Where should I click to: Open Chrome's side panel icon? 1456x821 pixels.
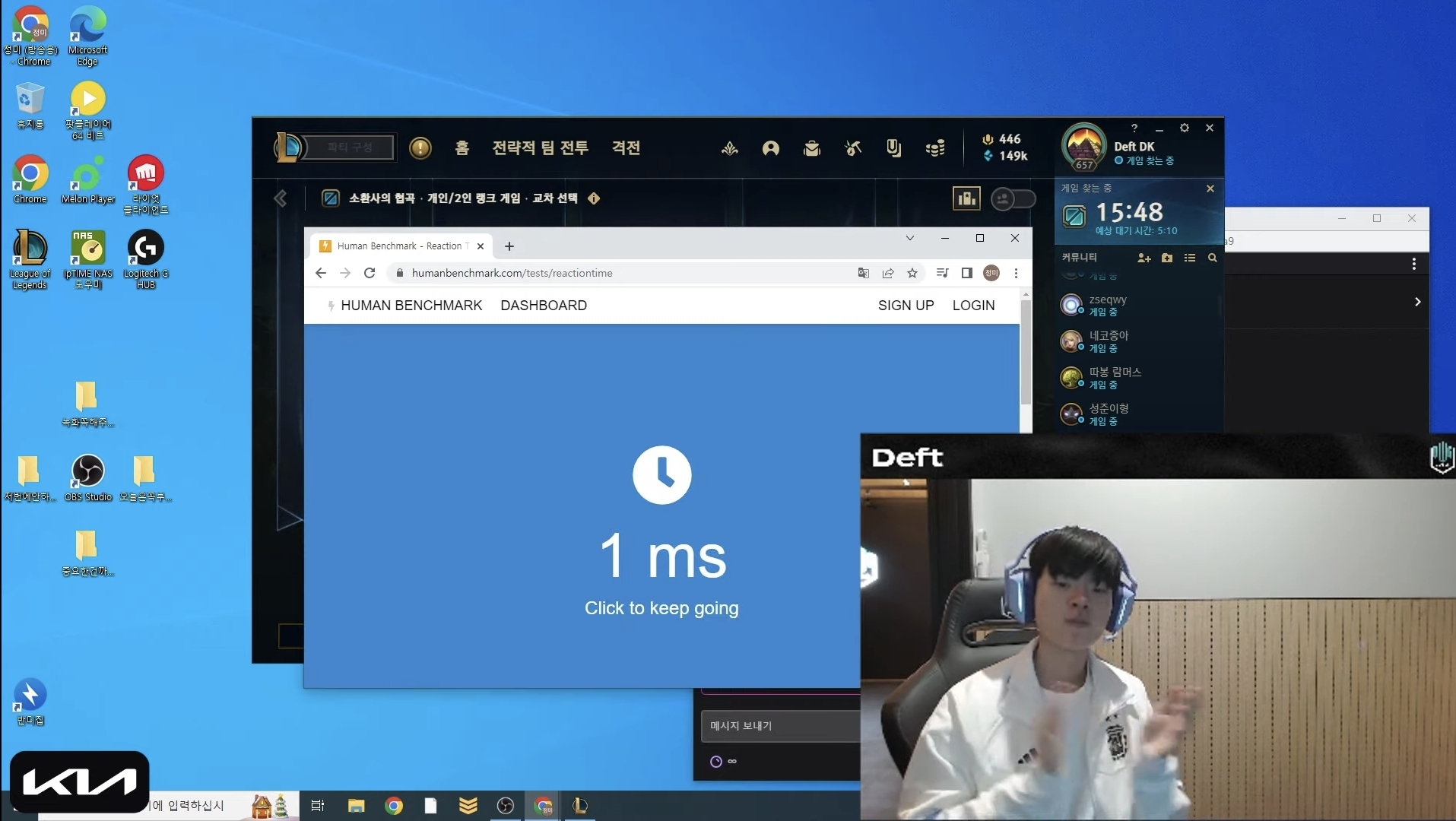click(x=967, y=273)
